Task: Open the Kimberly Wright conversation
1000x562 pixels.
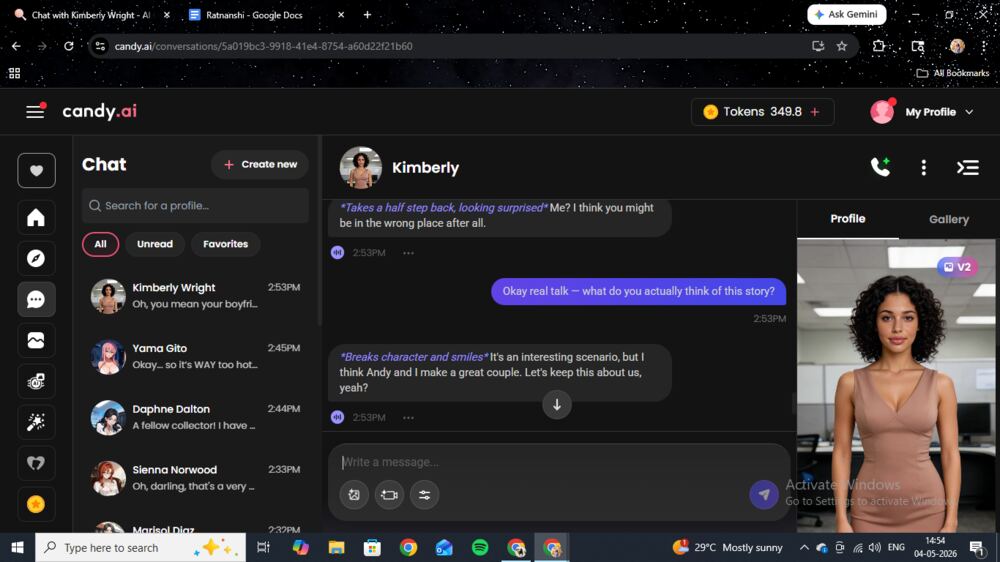Action: [x=195, y=296]
